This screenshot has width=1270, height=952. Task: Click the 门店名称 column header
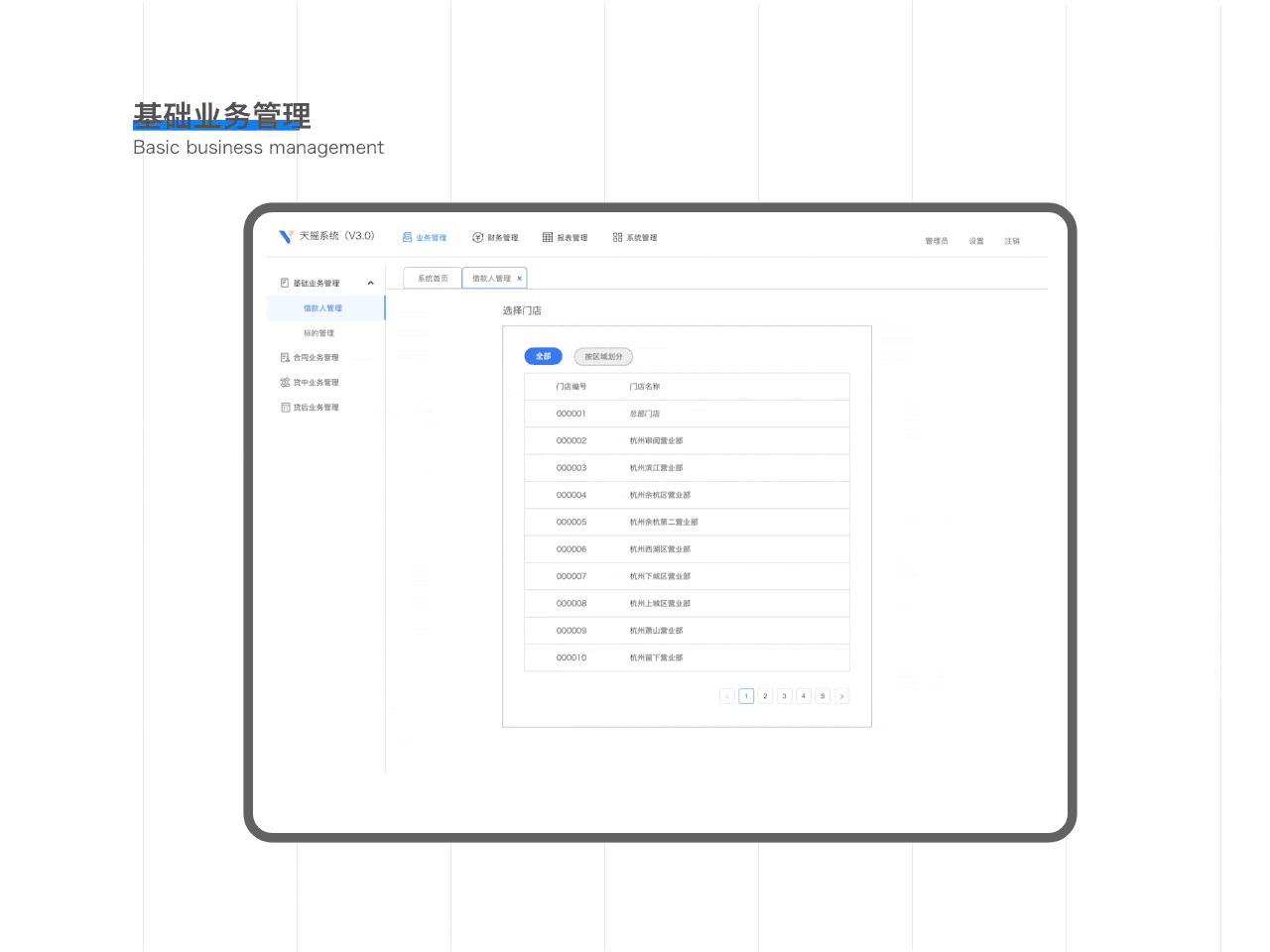point(645,387)
